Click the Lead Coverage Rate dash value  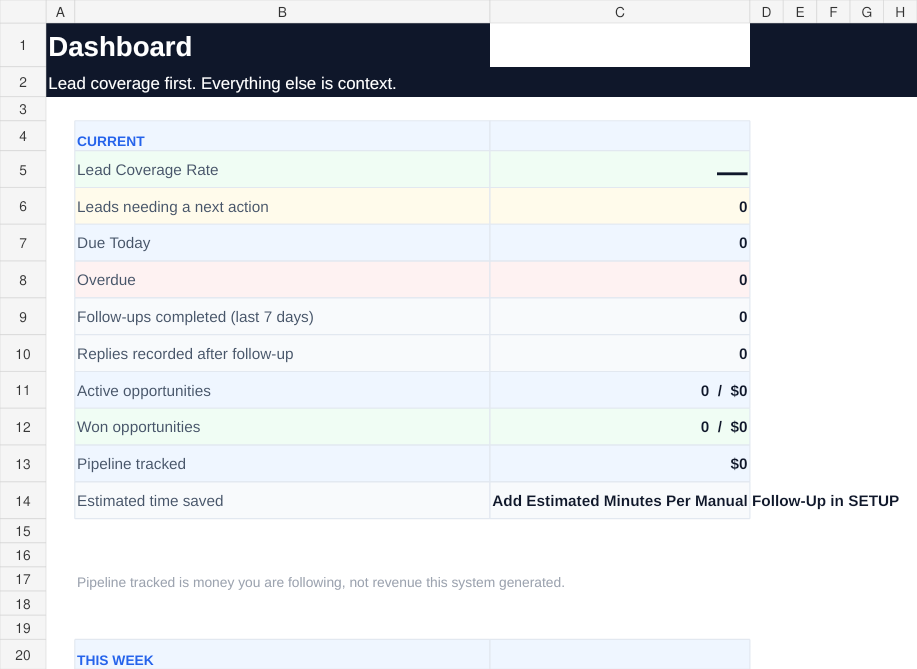(620, 170)
